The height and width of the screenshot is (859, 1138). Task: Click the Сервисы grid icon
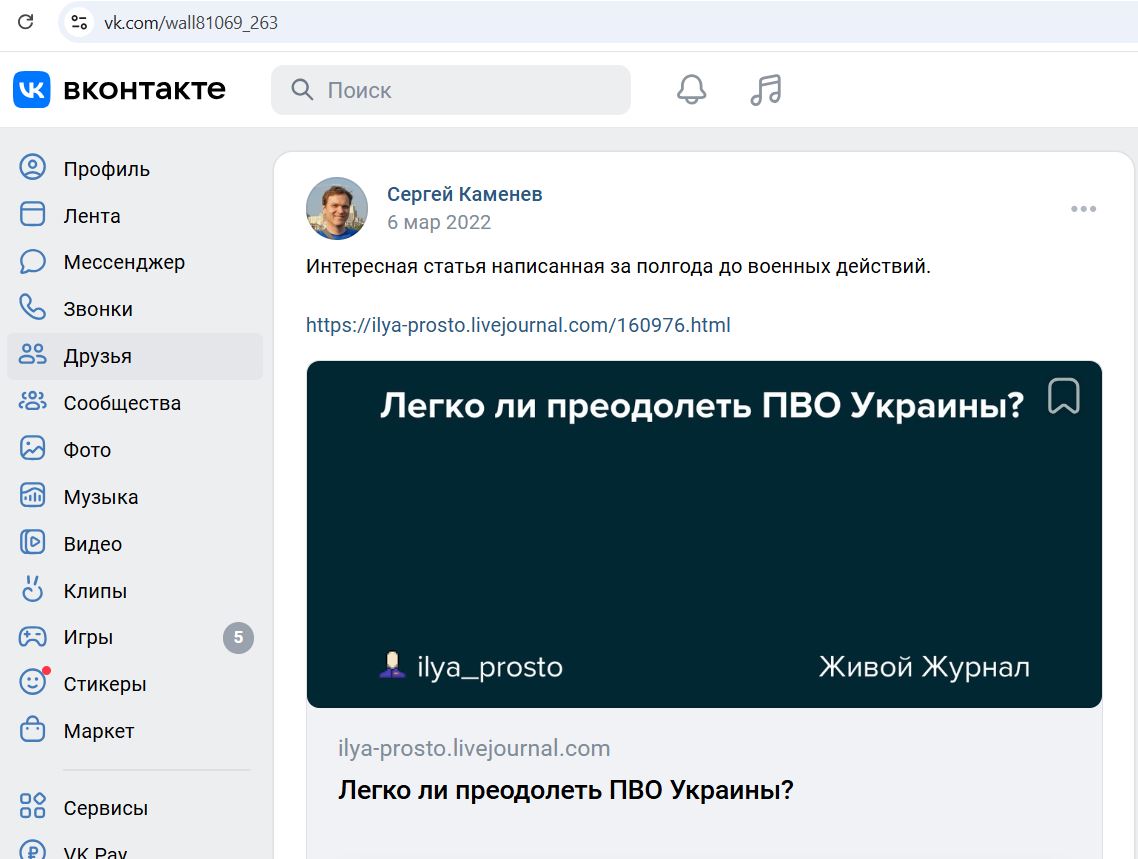(32, 805)
